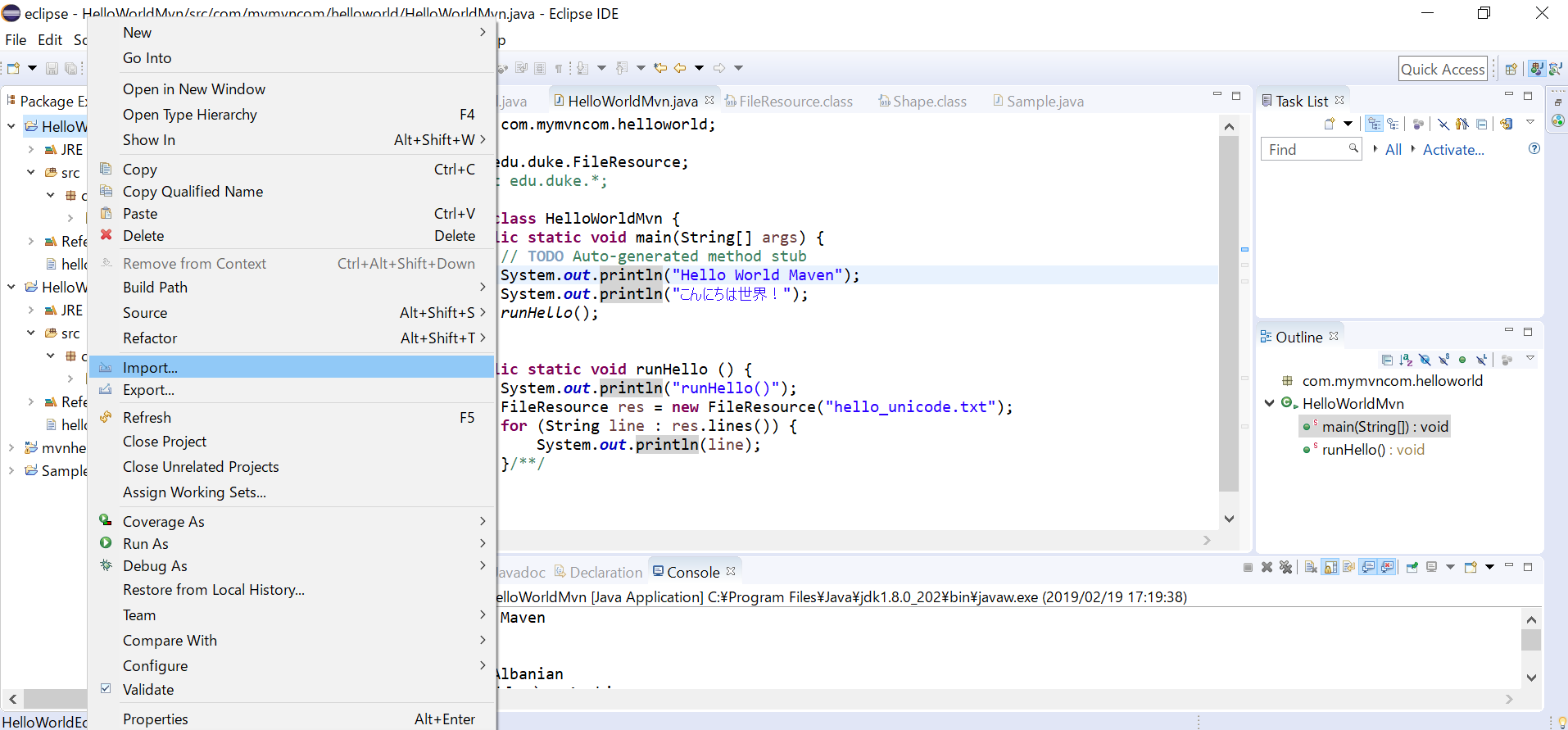Viewport: 1568px width, 730px height.
Task: Open the Edit menu in the menu bar
Action: [x=50, y=39]
